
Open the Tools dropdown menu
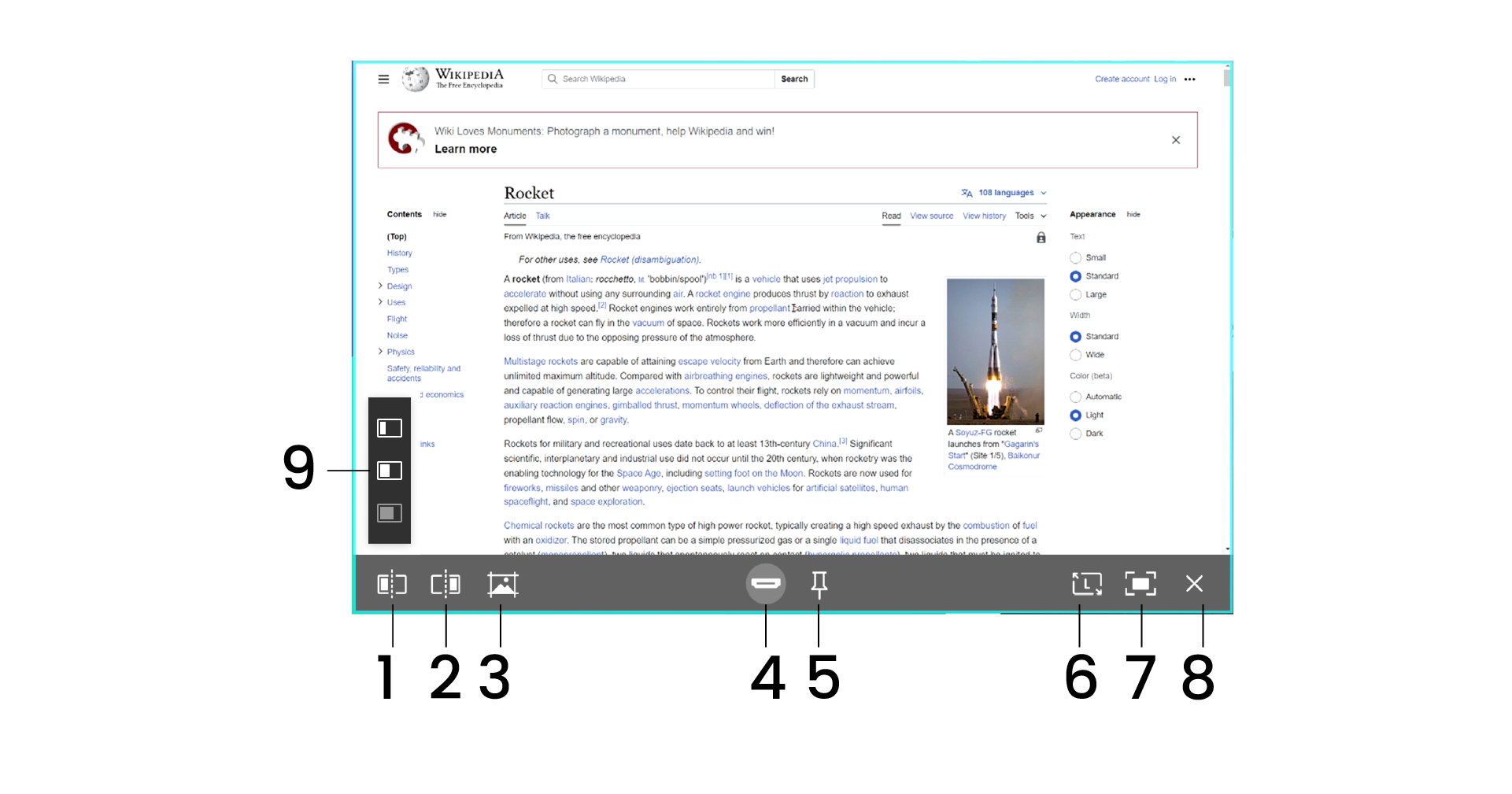click(x=1030, y=216)
